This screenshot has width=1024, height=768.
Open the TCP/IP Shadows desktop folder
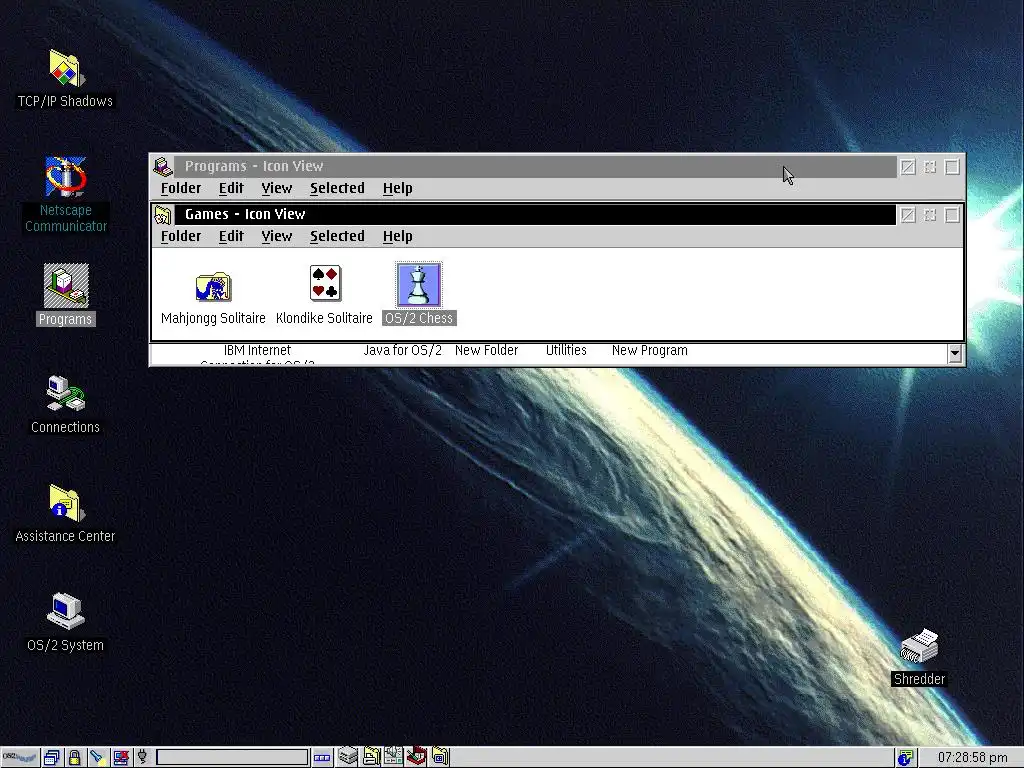point(65,69)
